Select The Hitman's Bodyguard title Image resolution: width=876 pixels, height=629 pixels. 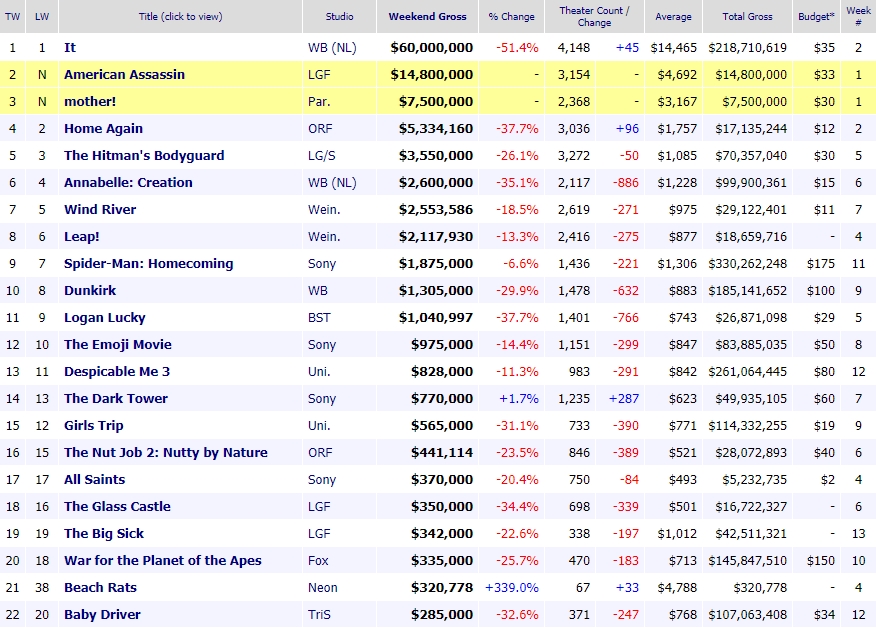[x=144, y=156]
